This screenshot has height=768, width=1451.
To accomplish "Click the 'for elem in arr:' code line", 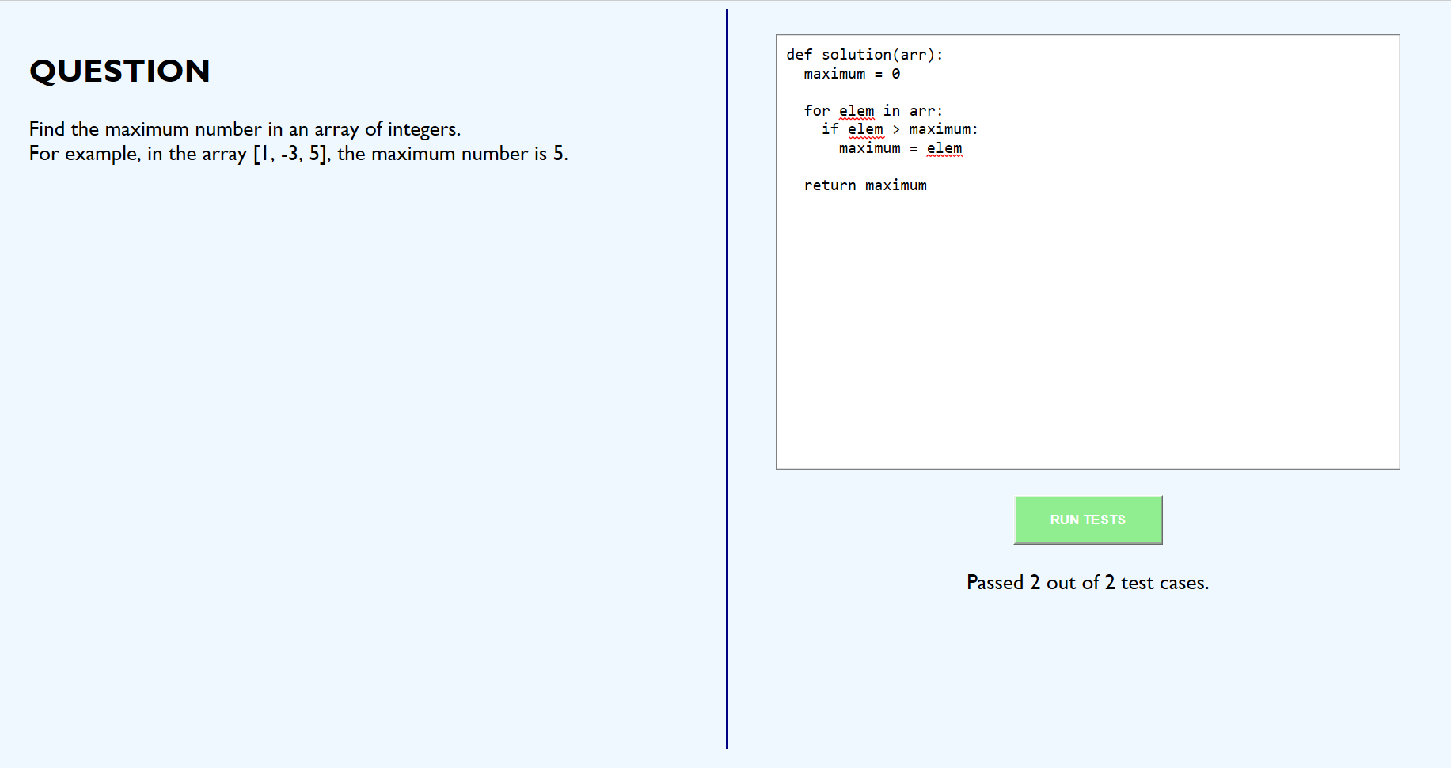I will (873, 111).
